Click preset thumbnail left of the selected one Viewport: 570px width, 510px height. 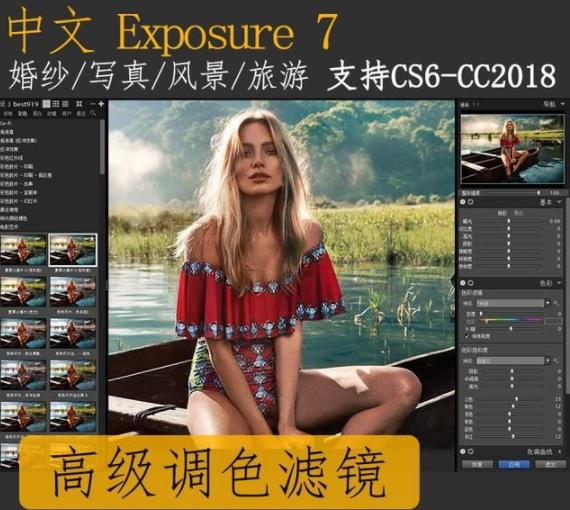point(23,250)
